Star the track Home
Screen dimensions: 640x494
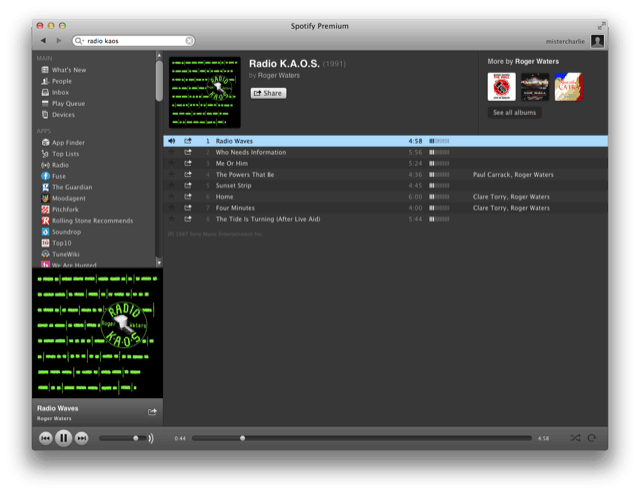pos(171,197)
